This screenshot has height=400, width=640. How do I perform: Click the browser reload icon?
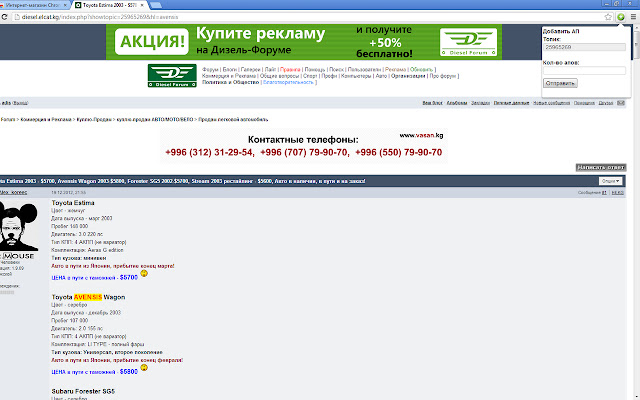(x=4, y=17)
